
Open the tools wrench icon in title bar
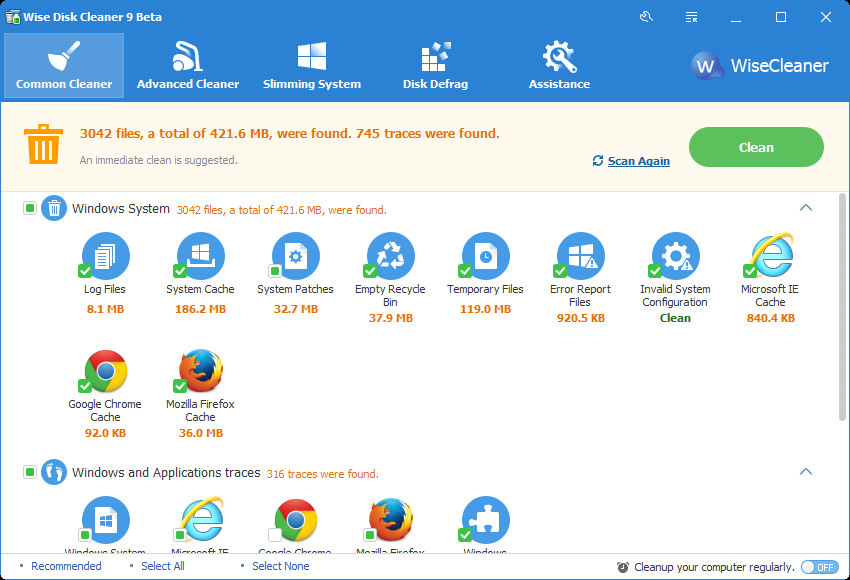pyautogui.click(x=646, y=17)
